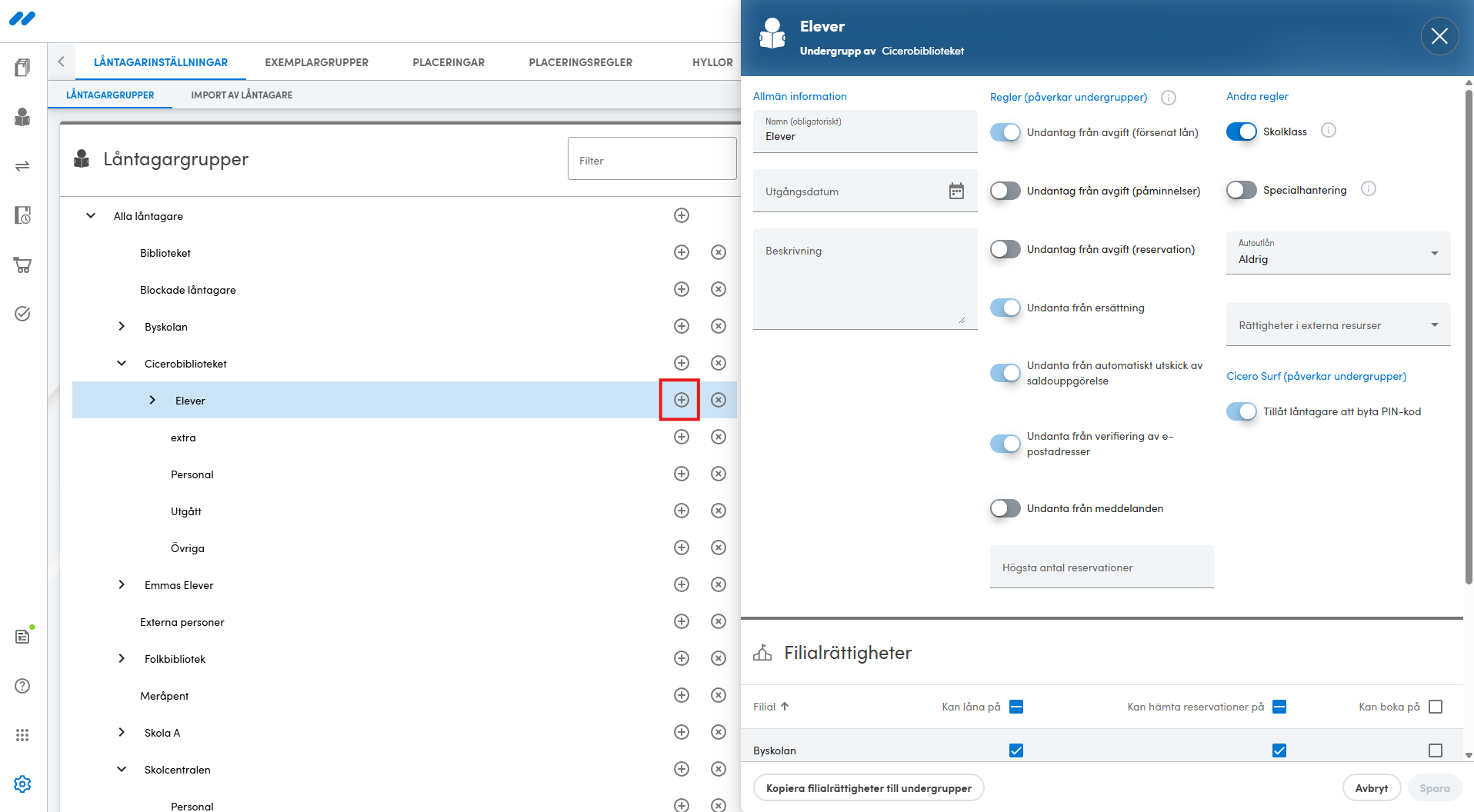Open the borrowers icon in left sidebar
Screen dimensions: 1474x812
click(x=22, y=117)
